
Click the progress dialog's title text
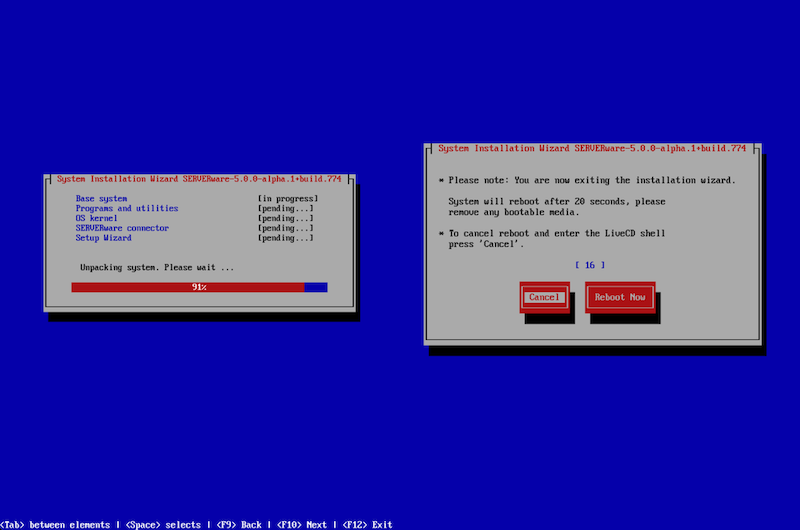(199, 178)
